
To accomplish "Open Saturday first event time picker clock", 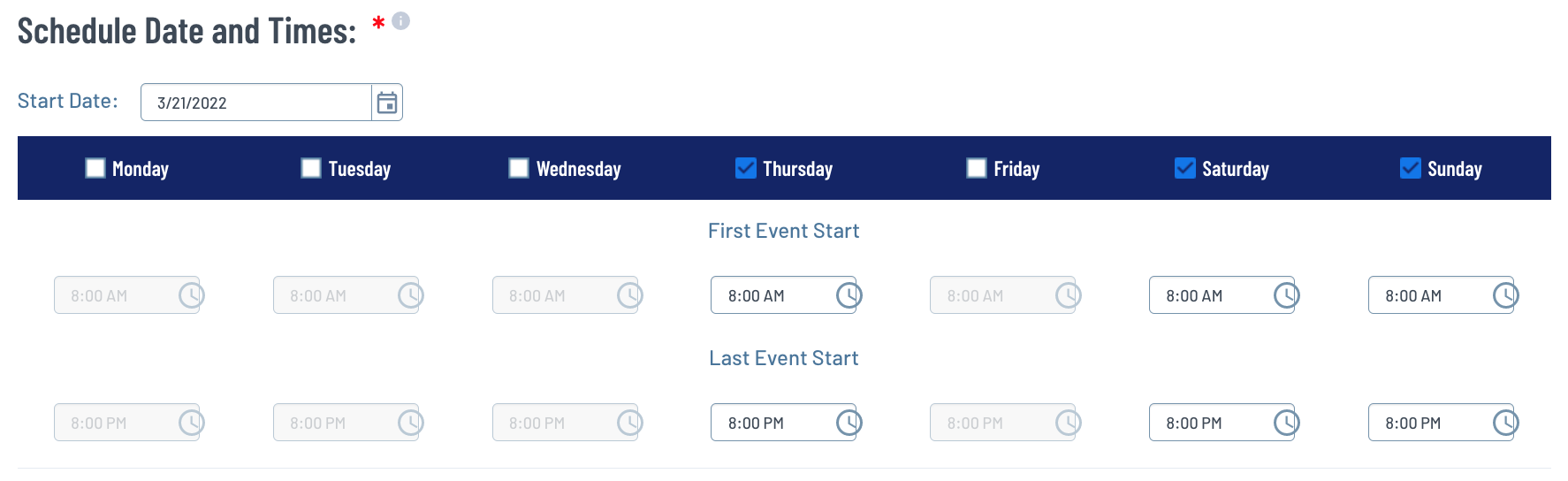I will [1286, 295].
